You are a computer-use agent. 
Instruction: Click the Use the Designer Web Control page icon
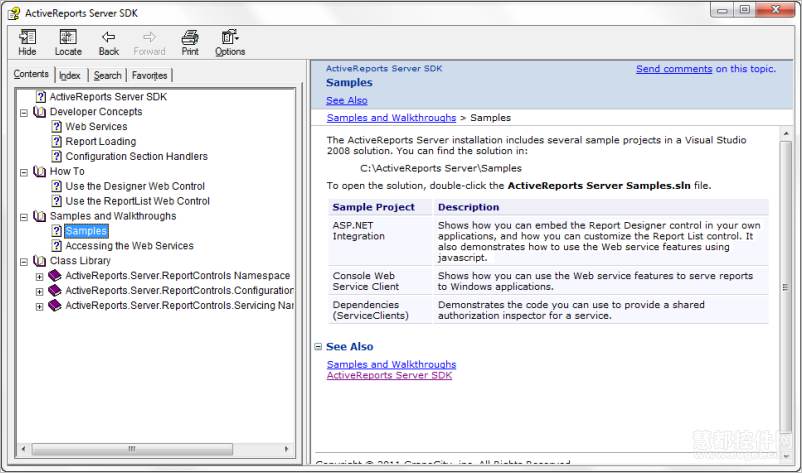[x=57, y=186]
